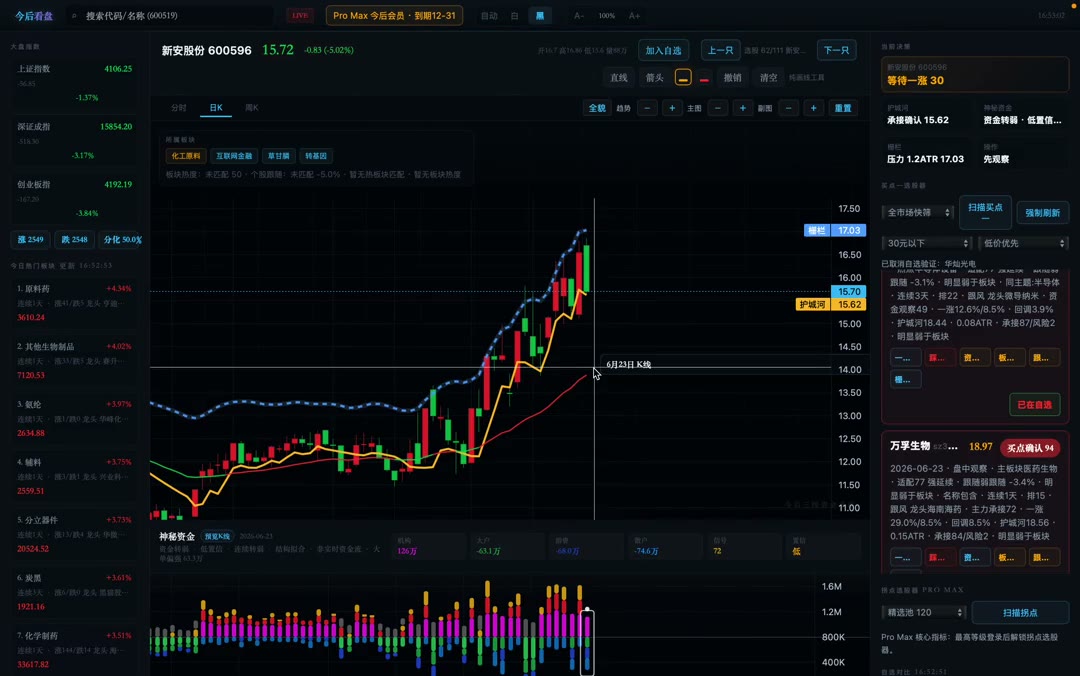The height and width of the screenshot is (676, 1080).
Task: Click the 互联网金融 sector tag
Action: point(234,156)
